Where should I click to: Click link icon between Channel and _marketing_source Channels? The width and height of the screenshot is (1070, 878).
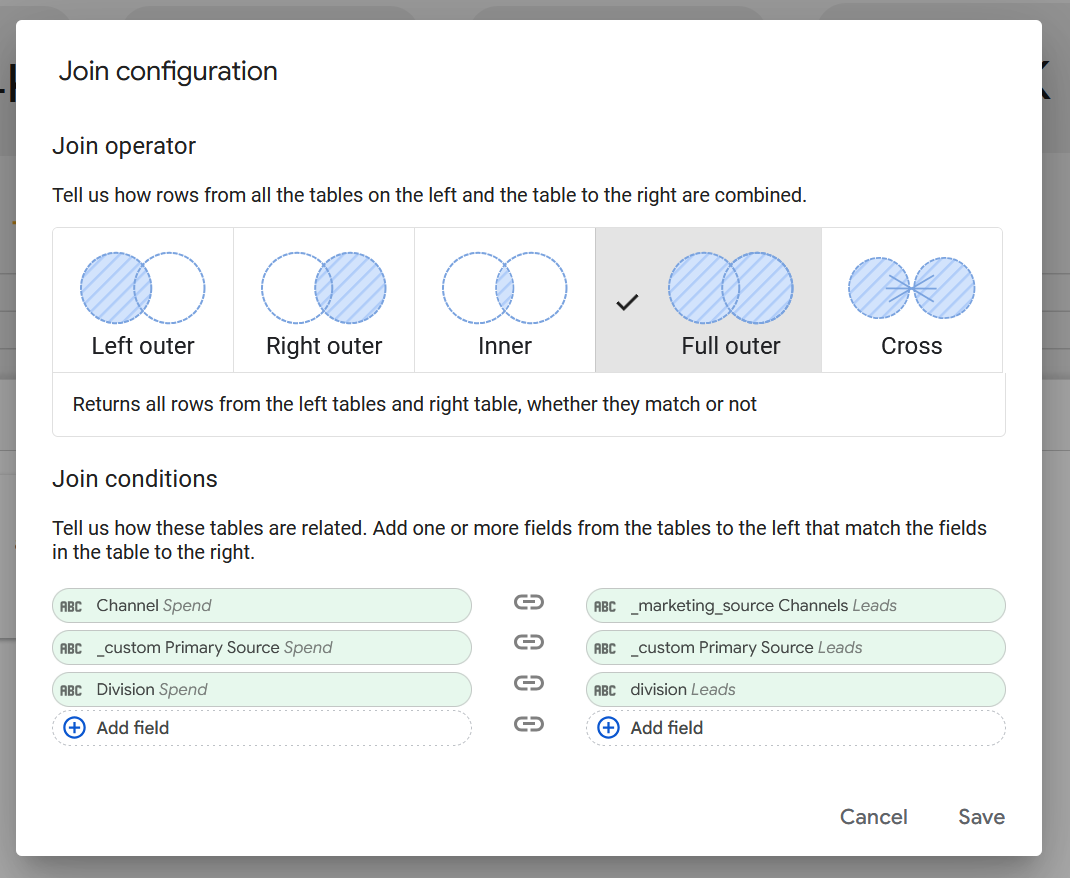pyautogui.click(x=528, y=602)
